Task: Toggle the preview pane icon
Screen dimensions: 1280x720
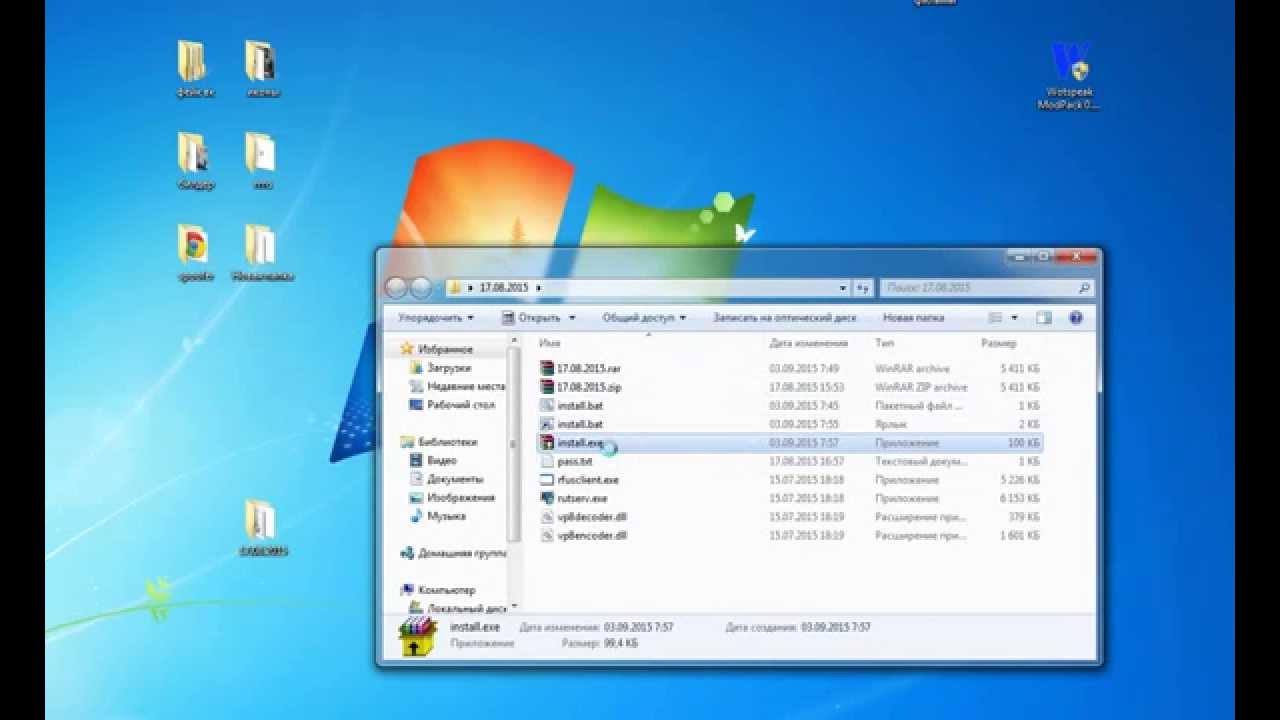Action: click(x=1044, y=317)
